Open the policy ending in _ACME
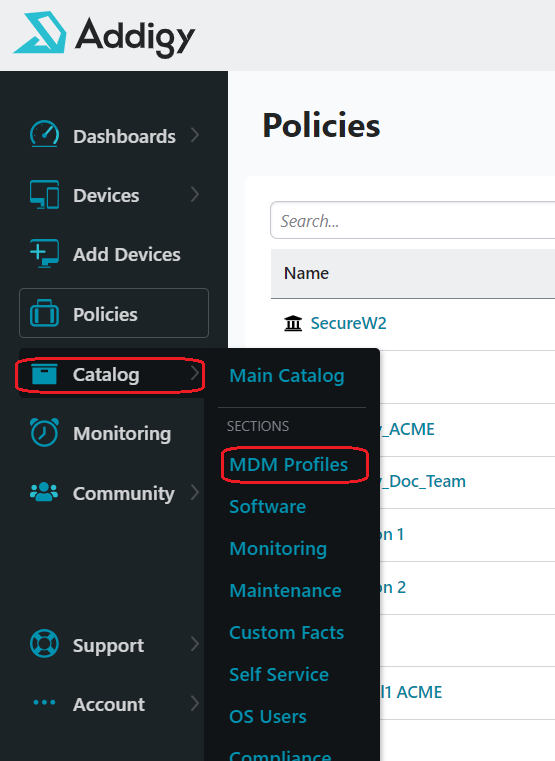Viewport: 555px width, 761px height. pyautogui.click(x=408, y=429)
